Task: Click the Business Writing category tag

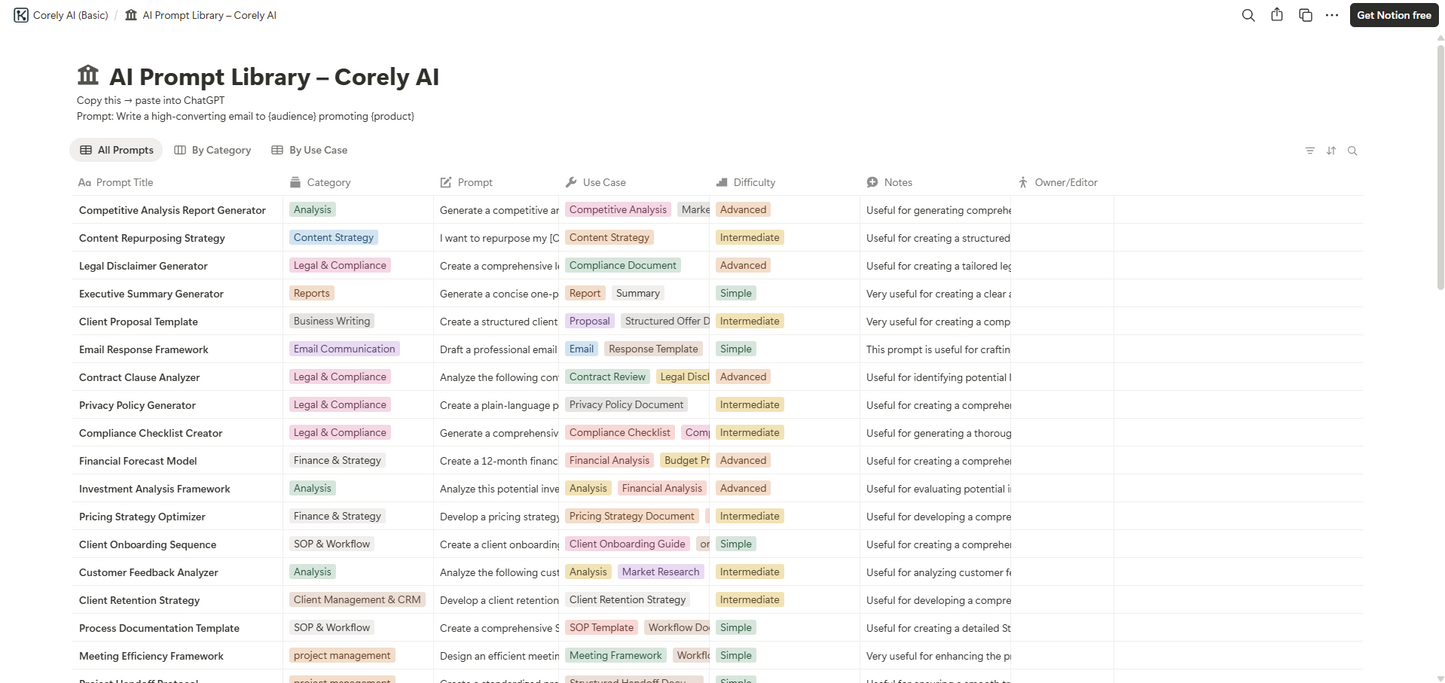Action: 332,321
